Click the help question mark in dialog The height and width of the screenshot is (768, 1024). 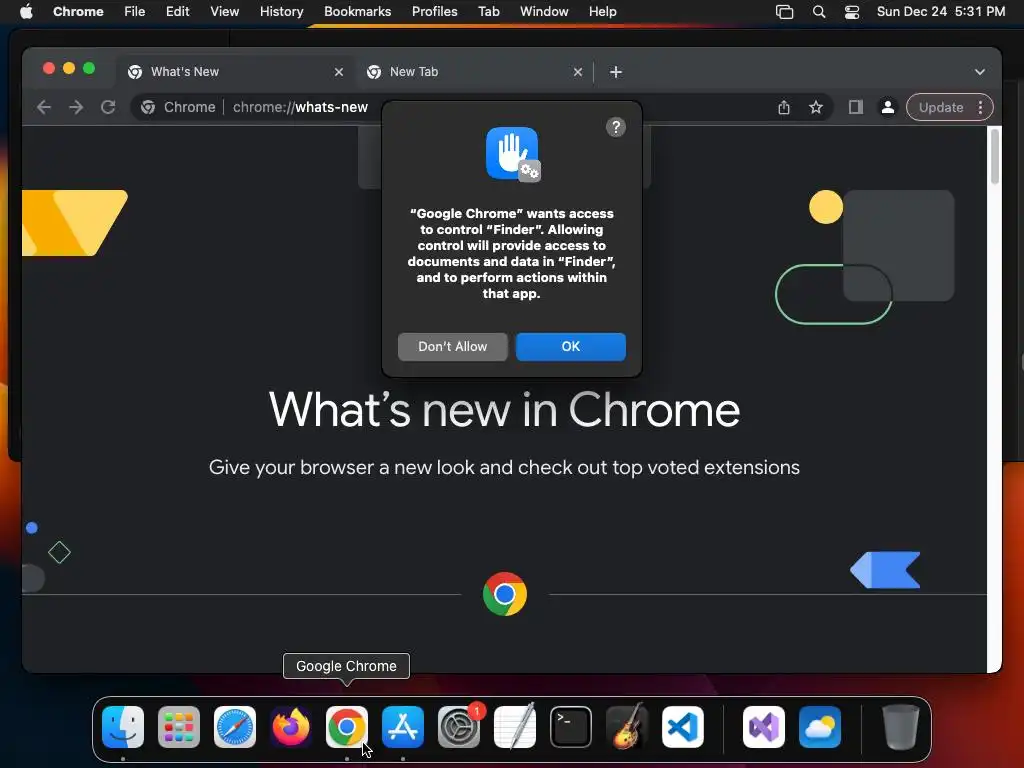click(x=616, y=127)
